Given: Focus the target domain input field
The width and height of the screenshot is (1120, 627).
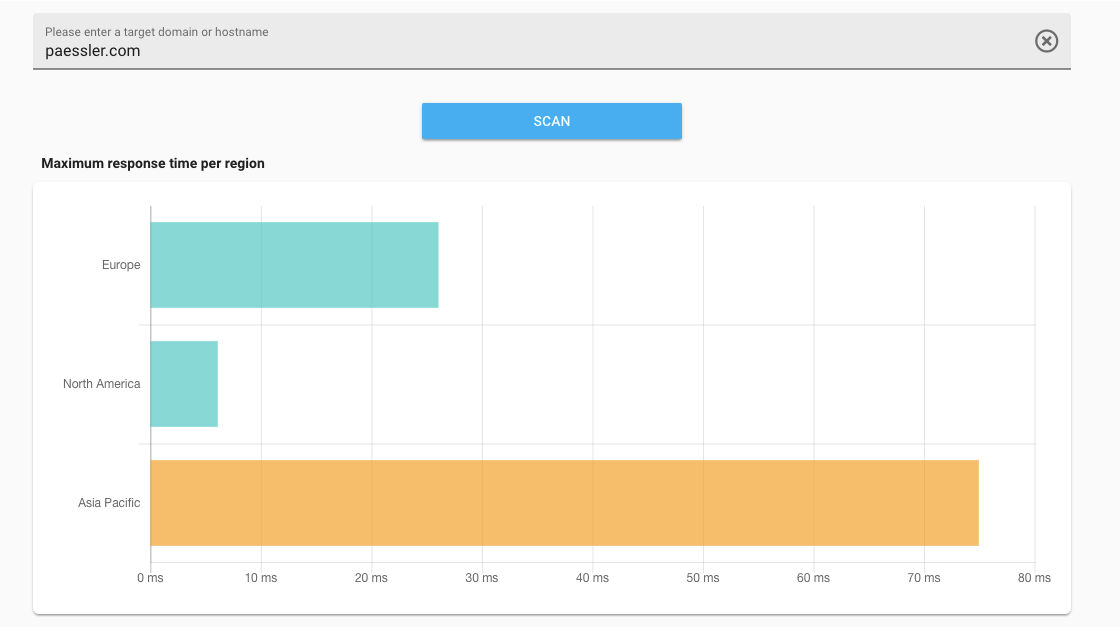Looking at the screenshot, I should click(x=551, y=41).
